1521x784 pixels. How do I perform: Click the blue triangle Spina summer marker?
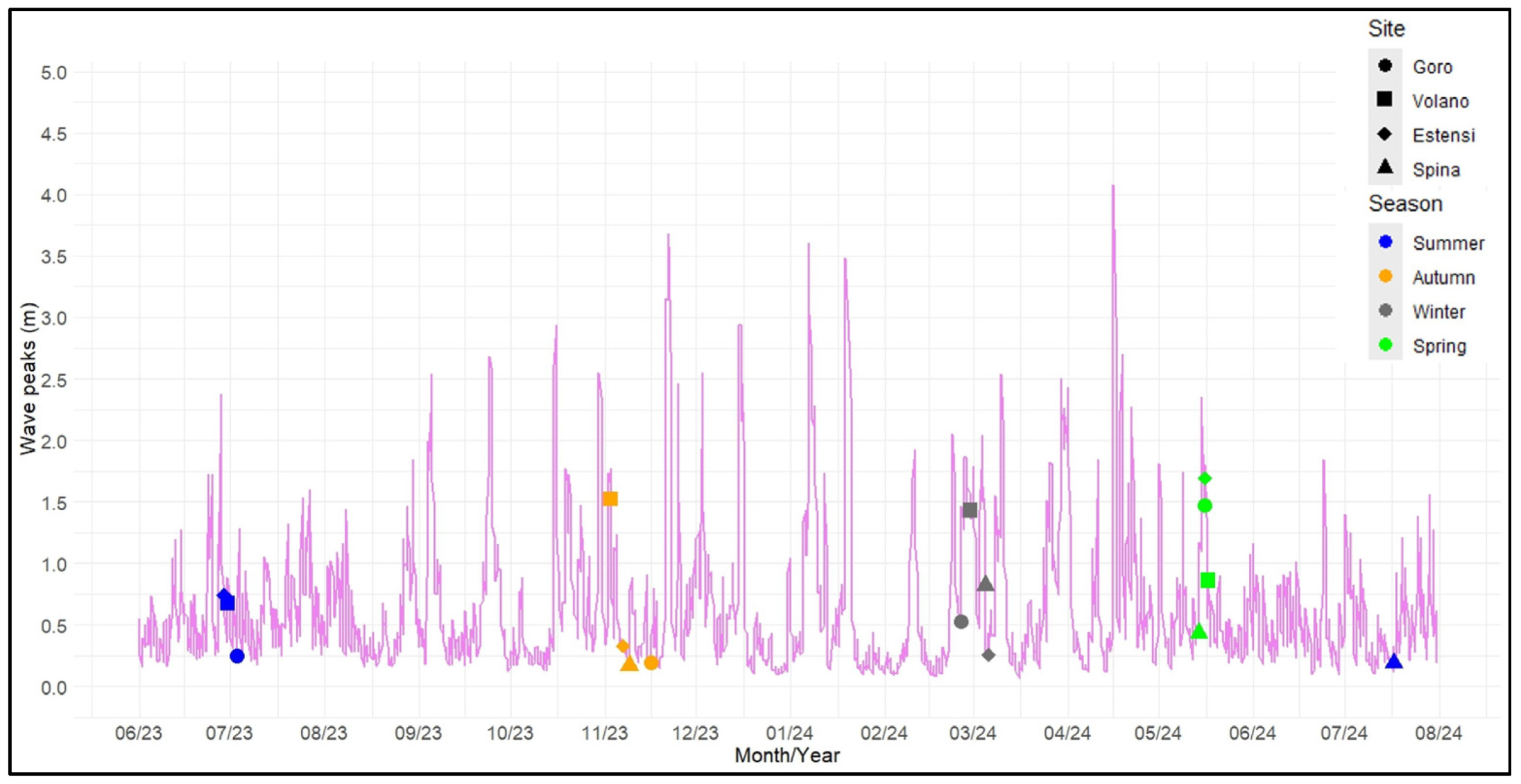[1393, 662]
